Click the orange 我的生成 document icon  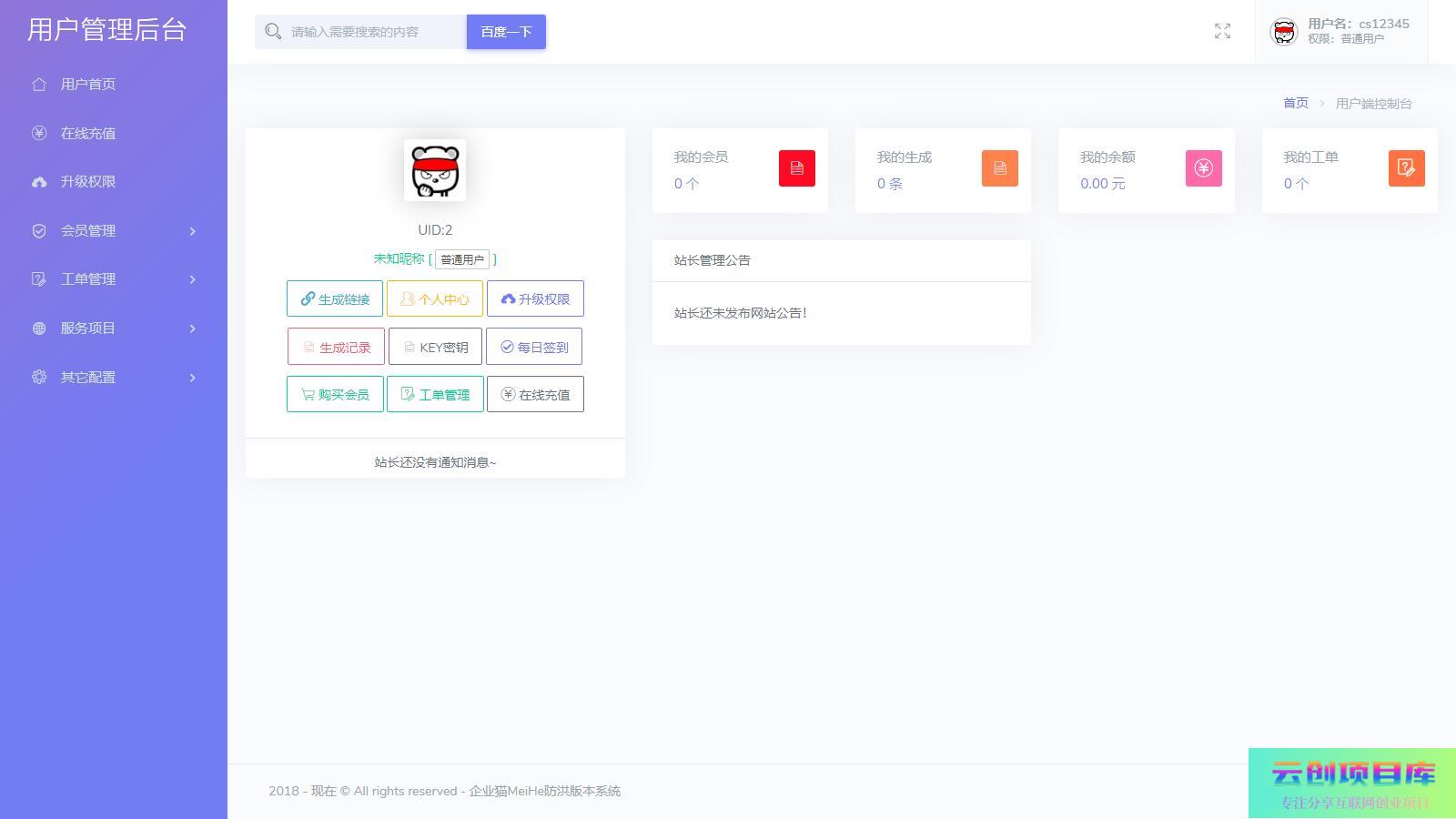tap(999, 168)
